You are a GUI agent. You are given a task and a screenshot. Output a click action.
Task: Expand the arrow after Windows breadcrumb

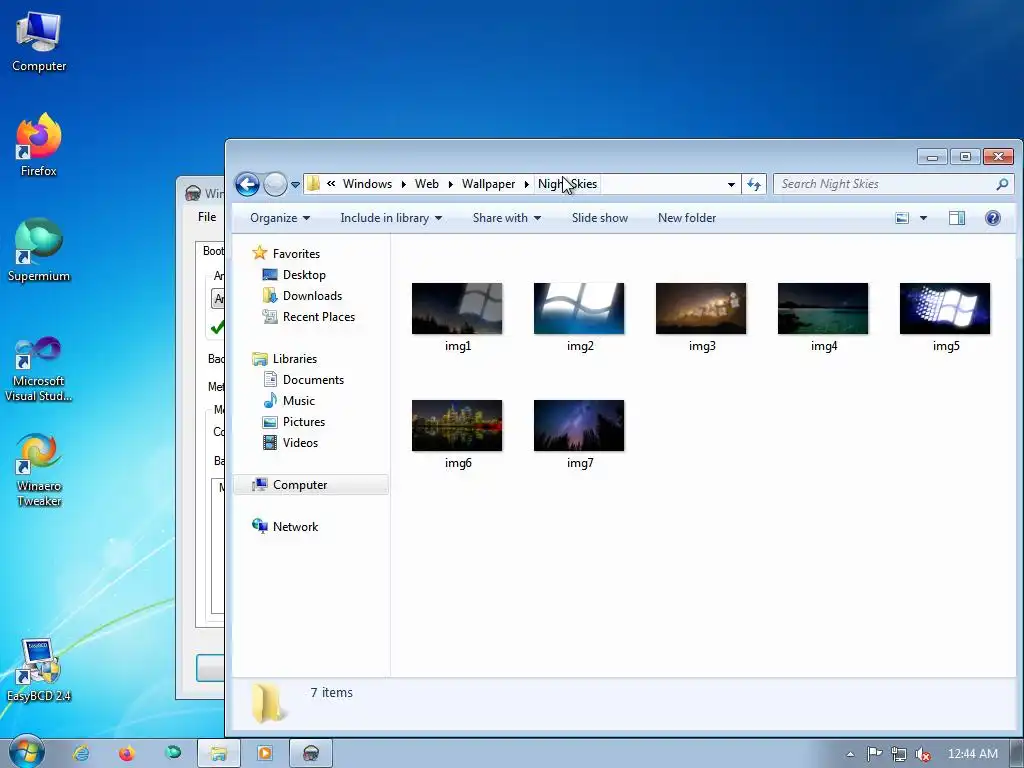pyautogui.click(x=404, y=185)
